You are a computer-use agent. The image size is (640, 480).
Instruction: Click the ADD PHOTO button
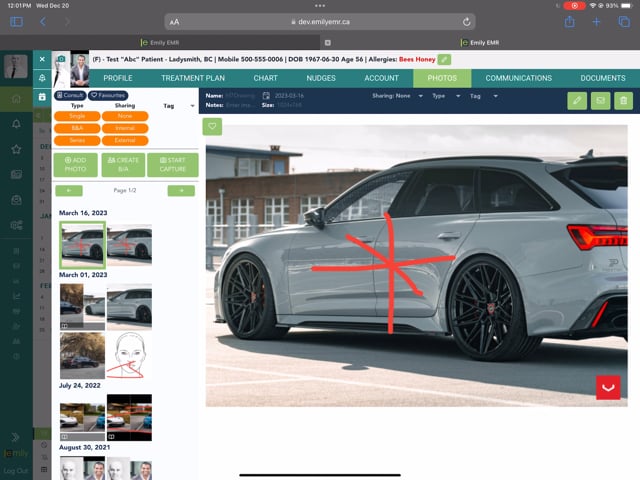pyautogui.click(x=76, y=165)
